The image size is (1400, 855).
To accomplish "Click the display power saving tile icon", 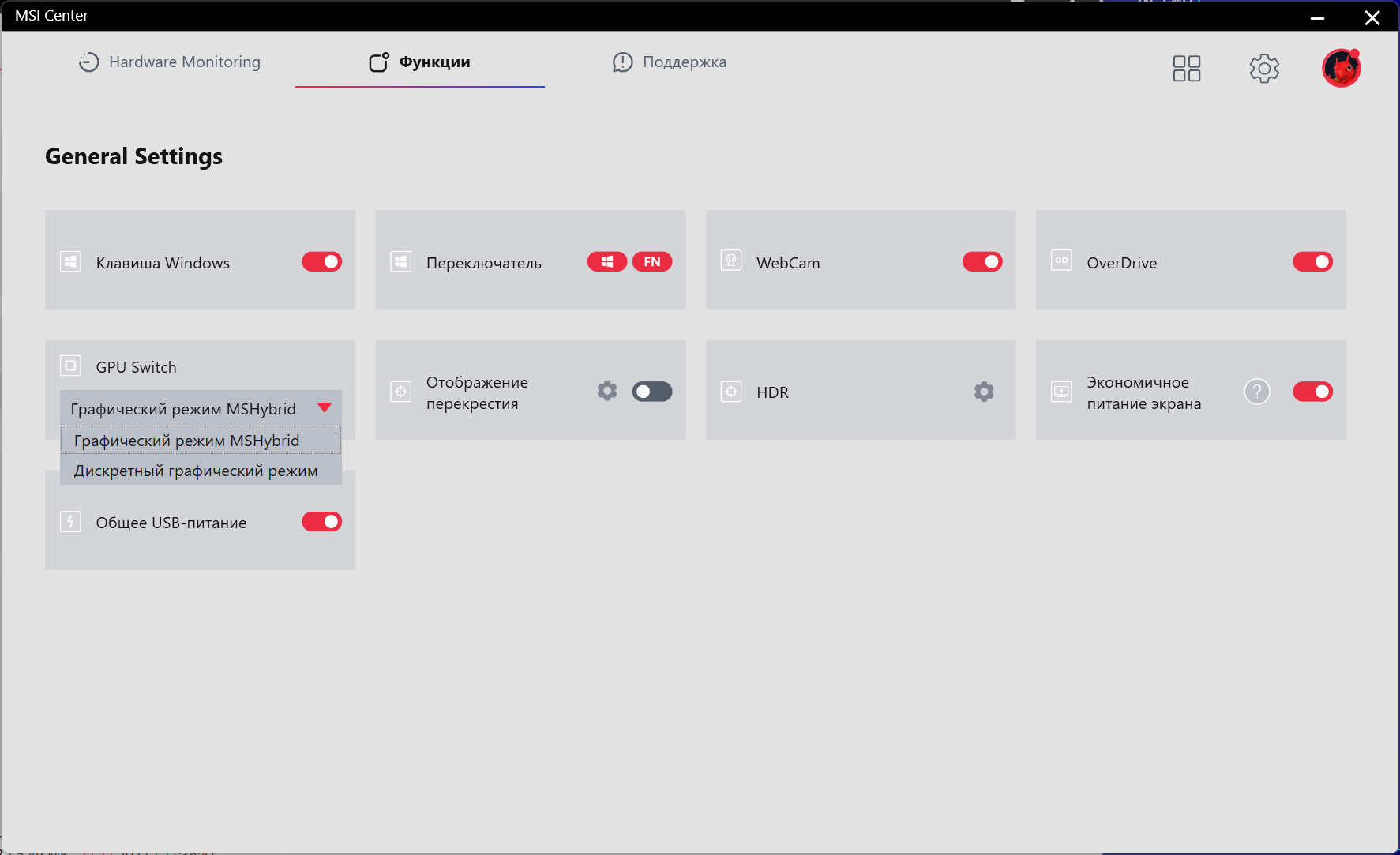I will click(x=1061, y=392).
